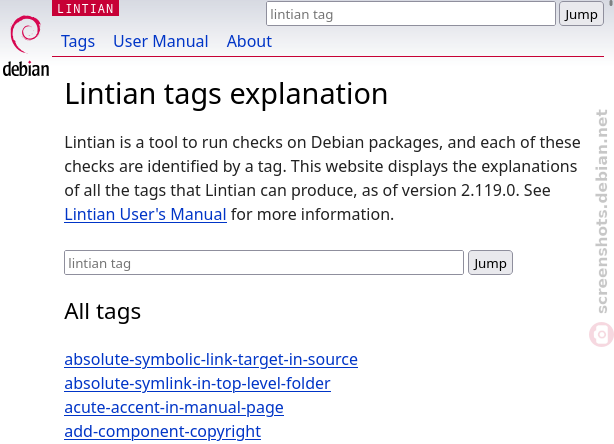The image size is (614, 444).
Task: Focus the lintian tag field below description
Action: tap(264, 263)
